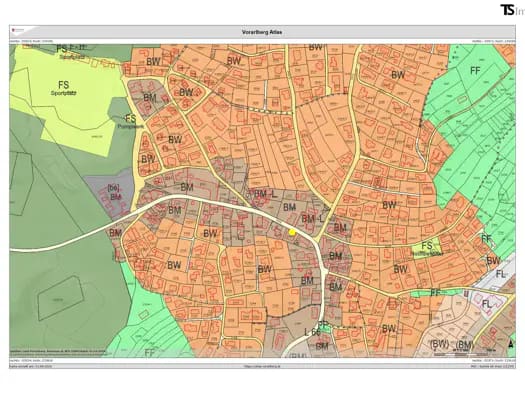Click the yellow location marker dot

(x=292, y=232)
